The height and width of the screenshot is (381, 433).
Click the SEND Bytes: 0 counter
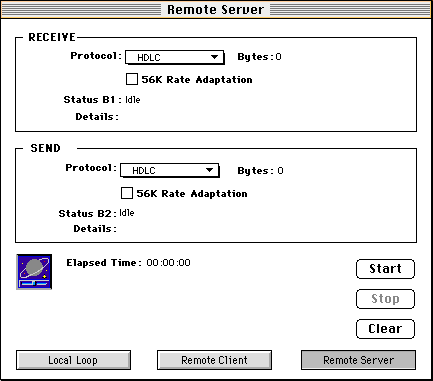click(260, 171)
